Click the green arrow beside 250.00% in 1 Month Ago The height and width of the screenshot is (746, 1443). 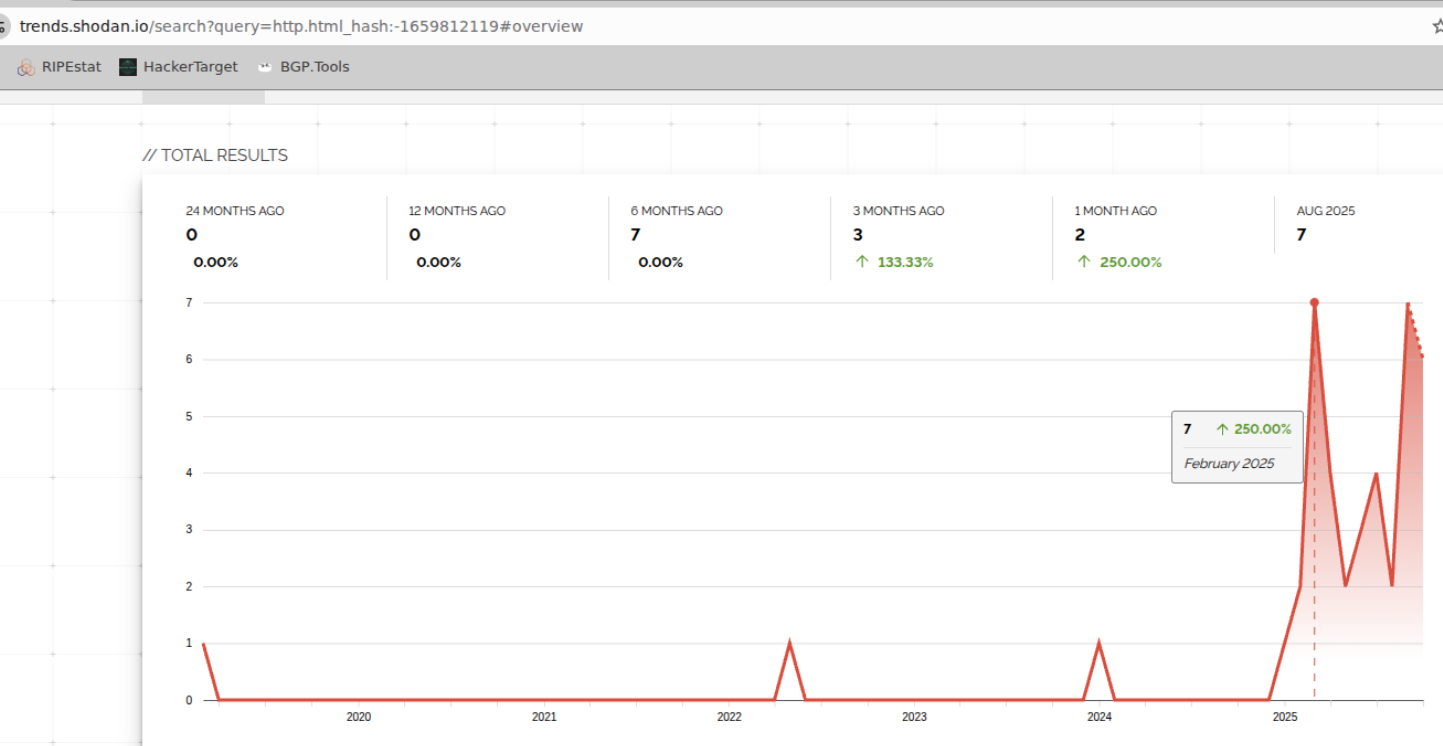(x=1084, y=262)
